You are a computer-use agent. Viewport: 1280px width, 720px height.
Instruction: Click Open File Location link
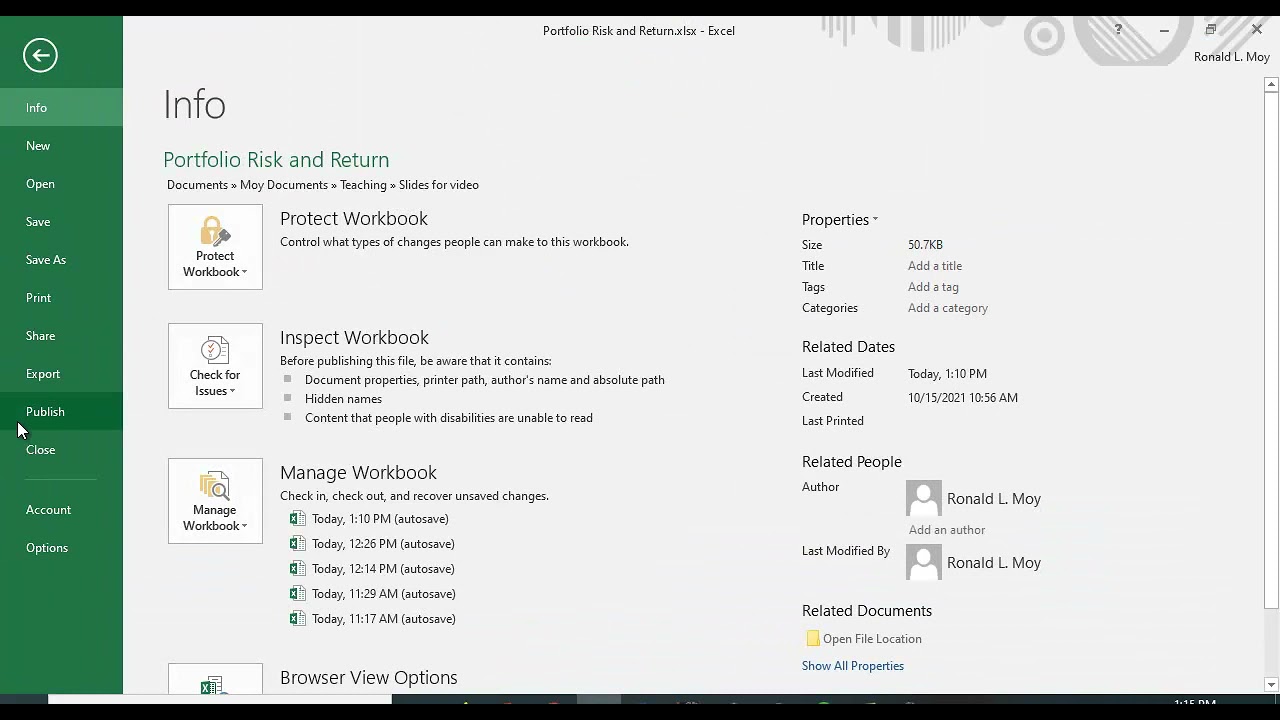[872, 639]
